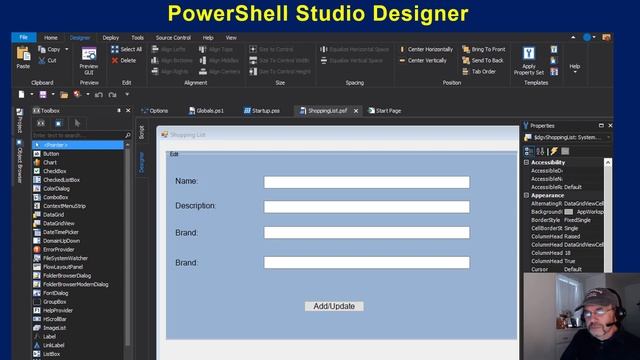This screenshot has width=640, height=360.
Task: Click the Toolbox search magnifier icon
Action: click(128, 135)
